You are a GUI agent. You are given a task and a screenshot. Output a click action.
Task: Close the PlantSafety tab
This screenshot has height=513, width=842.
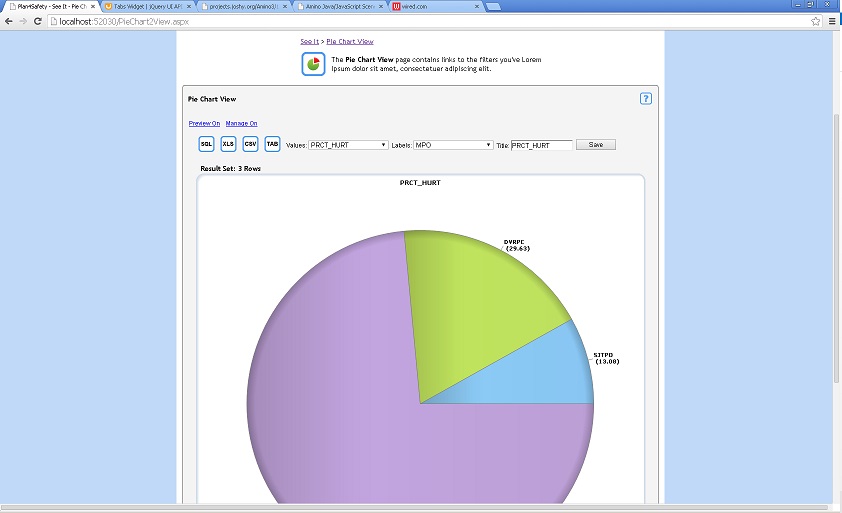pos(92,6)
